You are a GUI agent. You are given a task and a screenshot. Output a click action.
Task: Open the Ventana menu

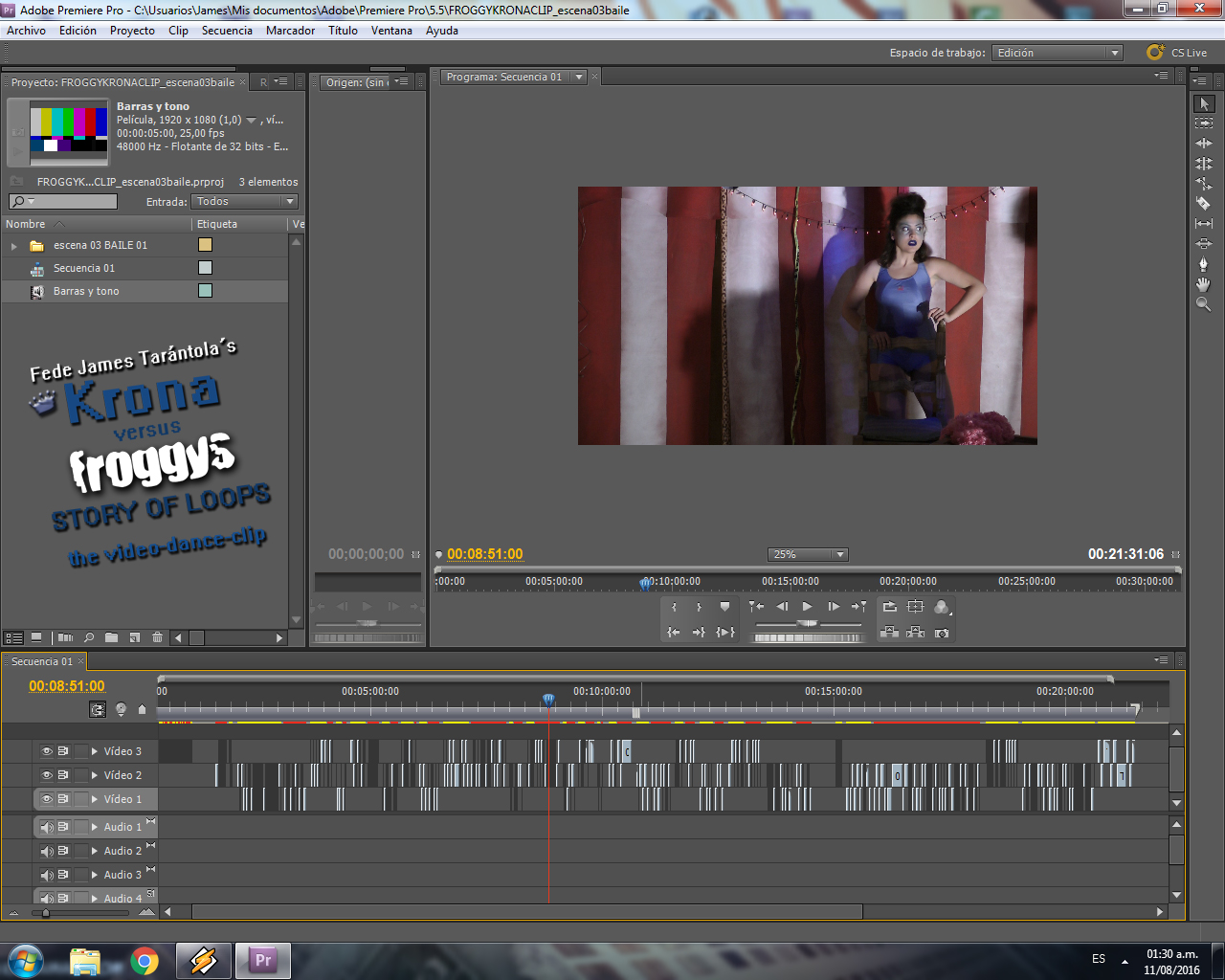(x=391, y=31)
